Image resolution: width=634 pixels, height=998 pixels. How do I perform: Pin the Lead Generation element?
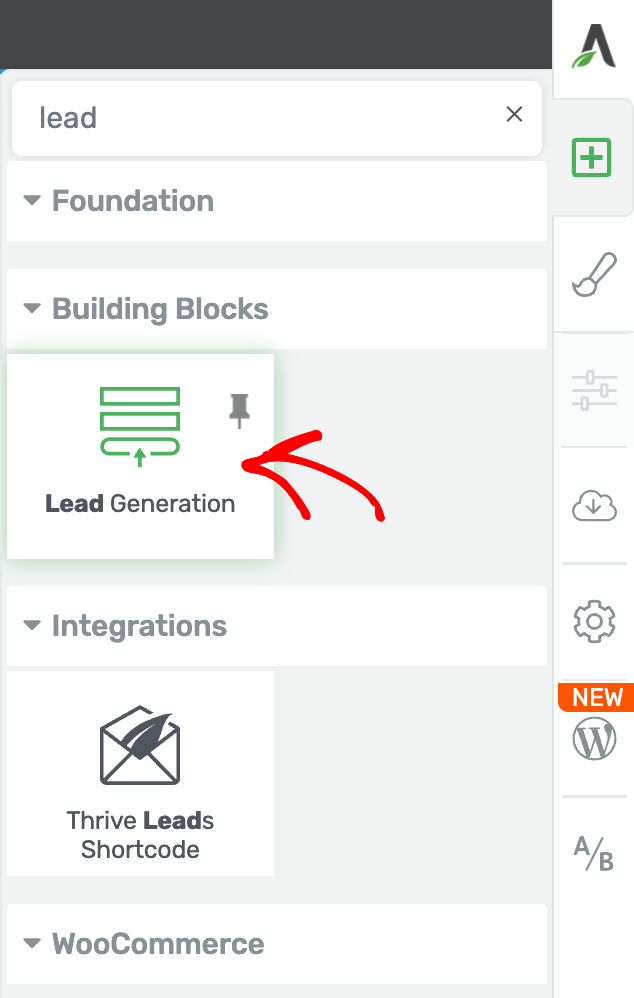[x=239, y=411]
